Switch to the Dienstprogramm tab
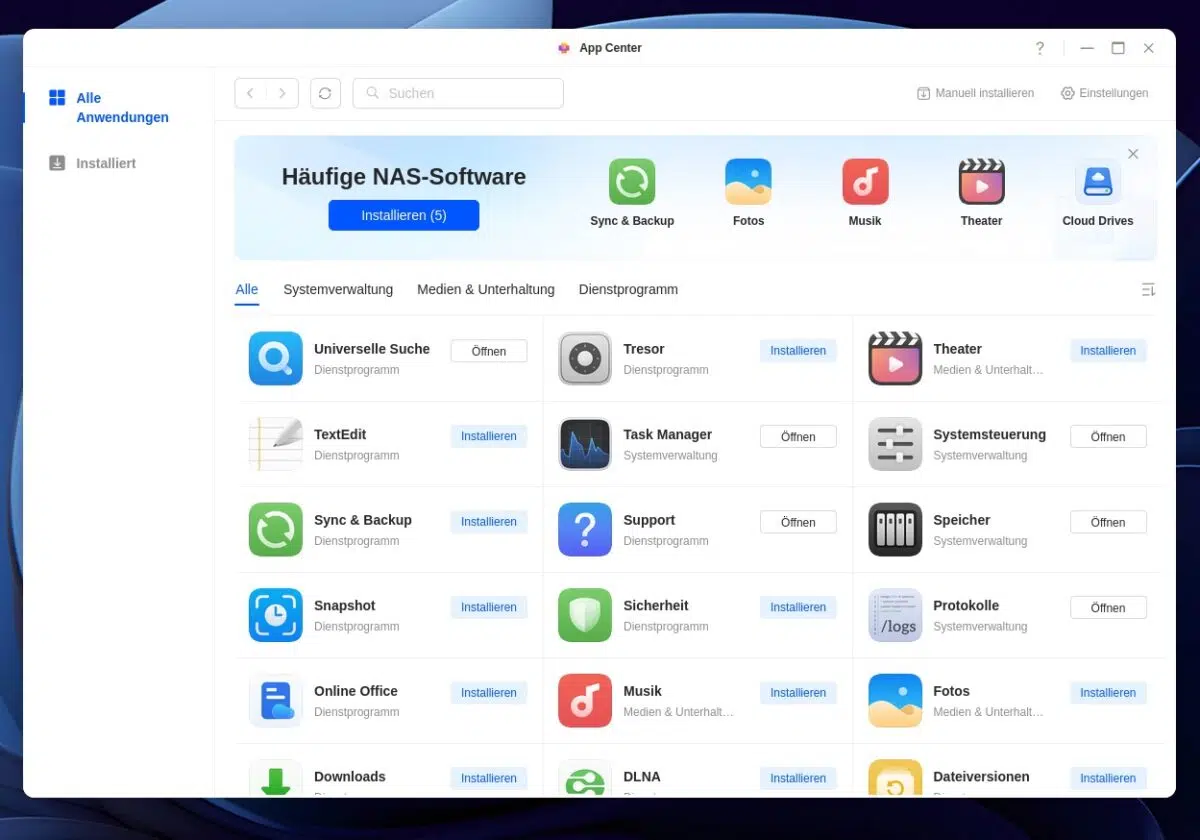1200x840 pixels. click(x=628, y=289)
